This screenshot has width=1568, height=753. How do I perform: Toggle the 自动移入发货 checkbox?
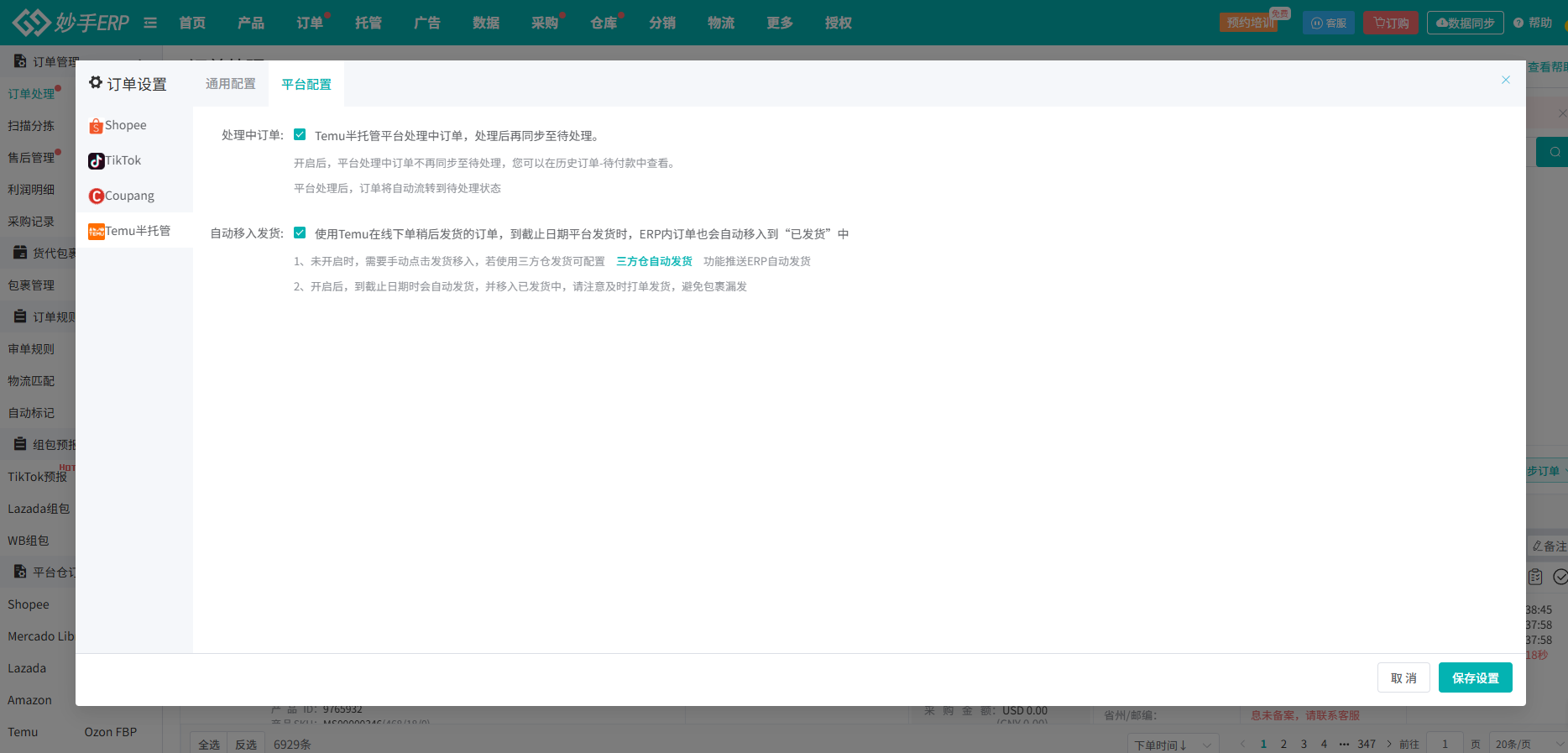[x=300, y=233]
